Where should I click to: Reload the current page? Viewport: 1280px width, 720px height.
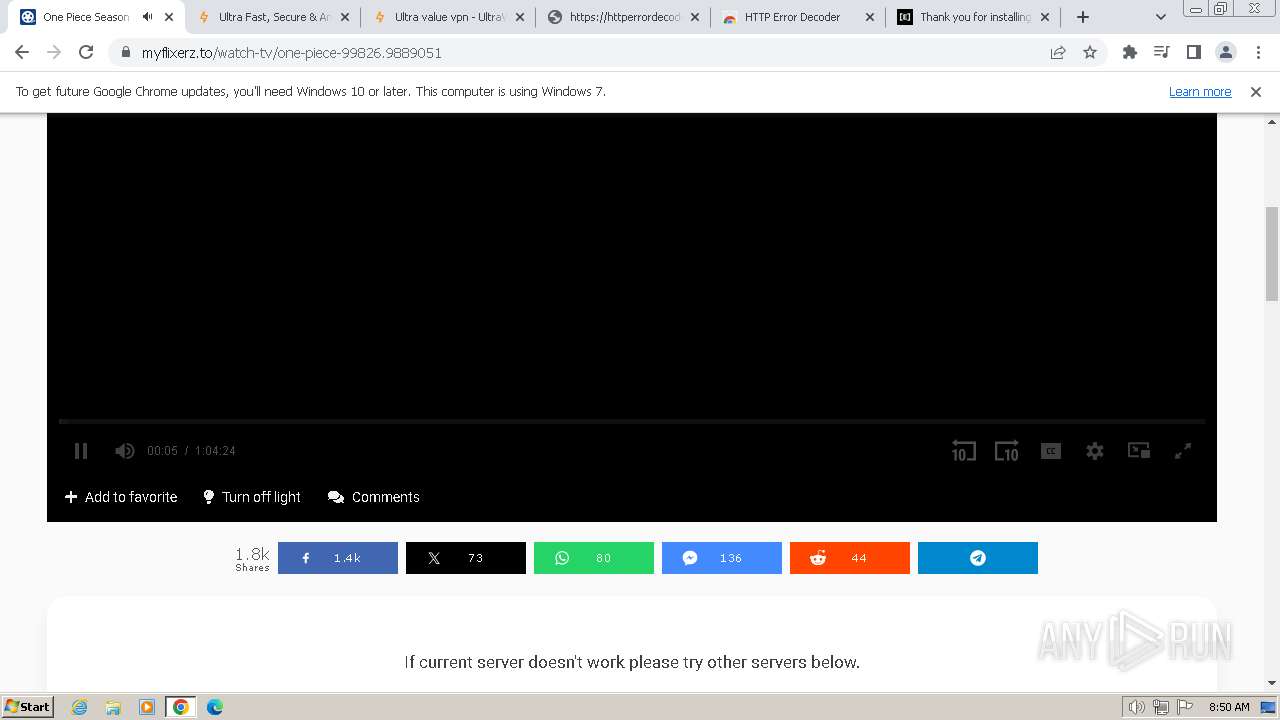click(86, 53)
